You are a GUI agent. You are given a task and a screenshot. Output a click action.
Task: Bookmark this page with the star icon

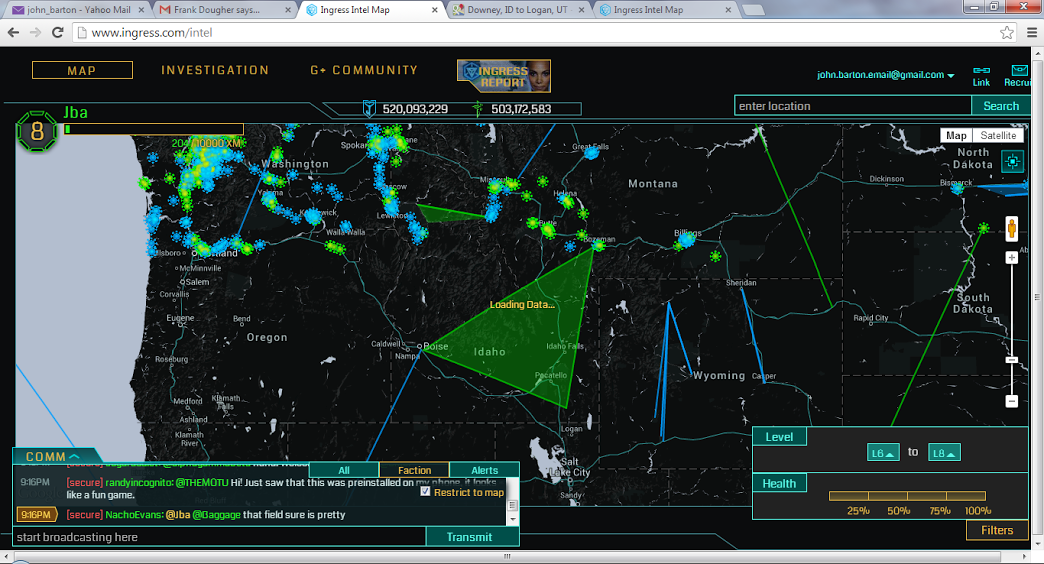tap(1006, 32)
